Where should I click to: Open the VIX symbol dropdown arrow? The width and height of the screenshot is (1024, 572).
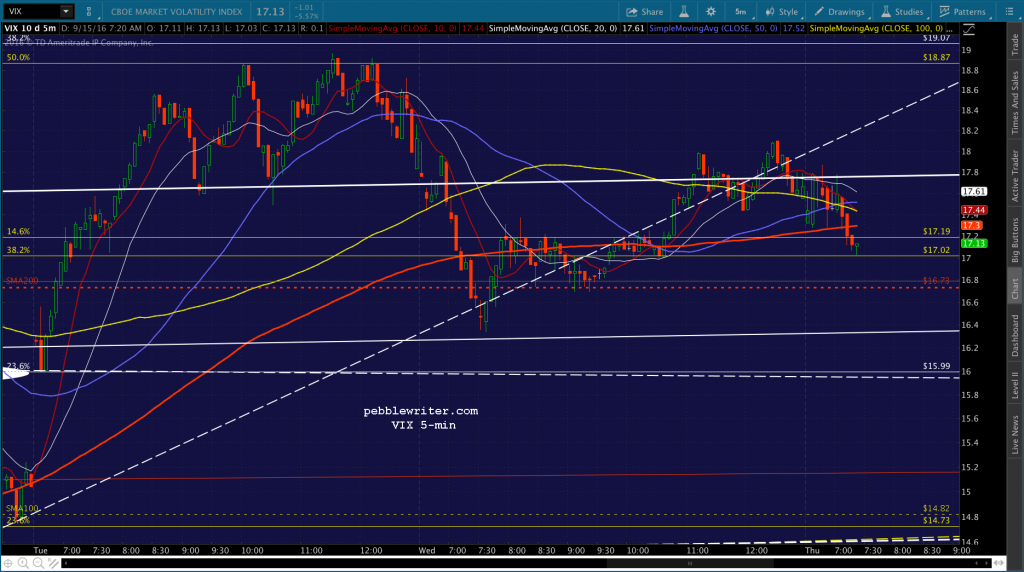pyautogui.click(x=66, y=11)
